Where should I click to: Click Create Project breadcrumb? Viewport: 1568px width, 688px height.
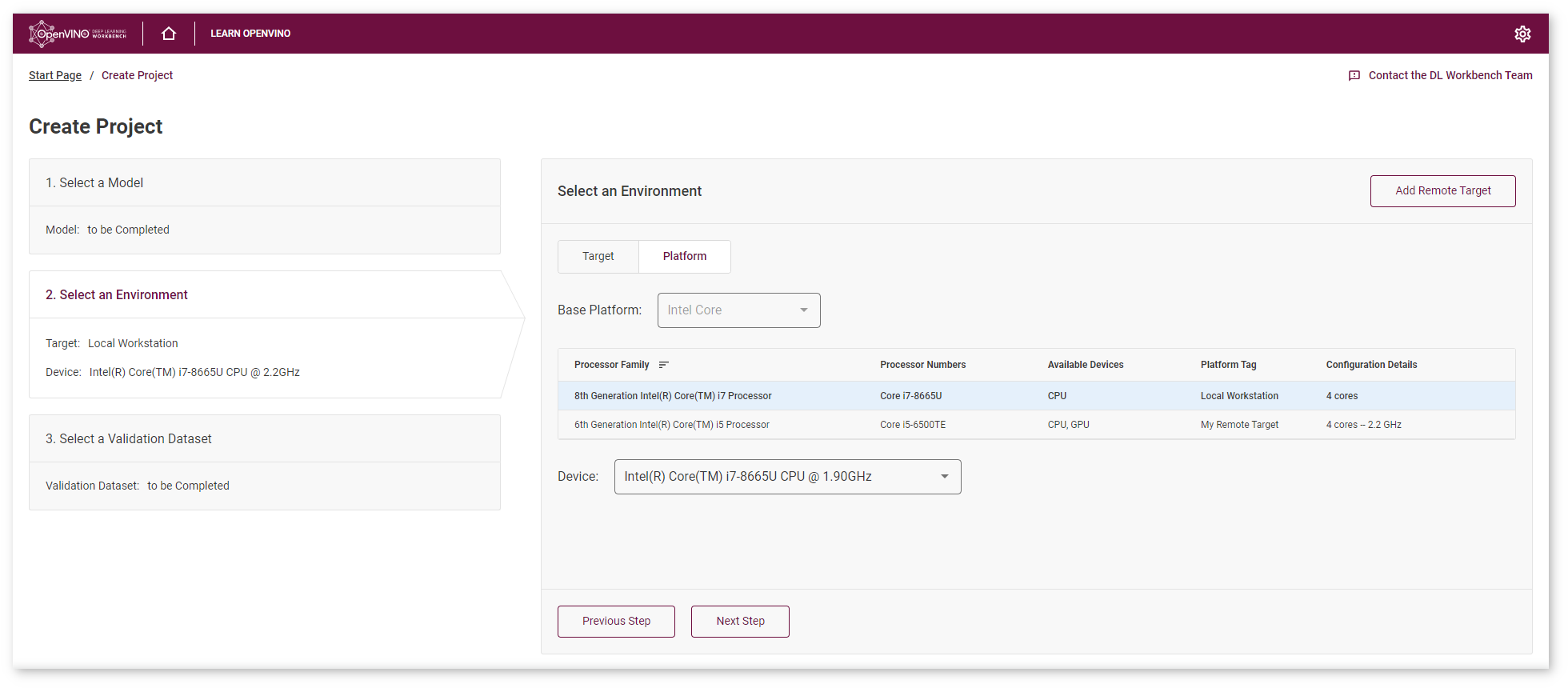pos(137,75)
